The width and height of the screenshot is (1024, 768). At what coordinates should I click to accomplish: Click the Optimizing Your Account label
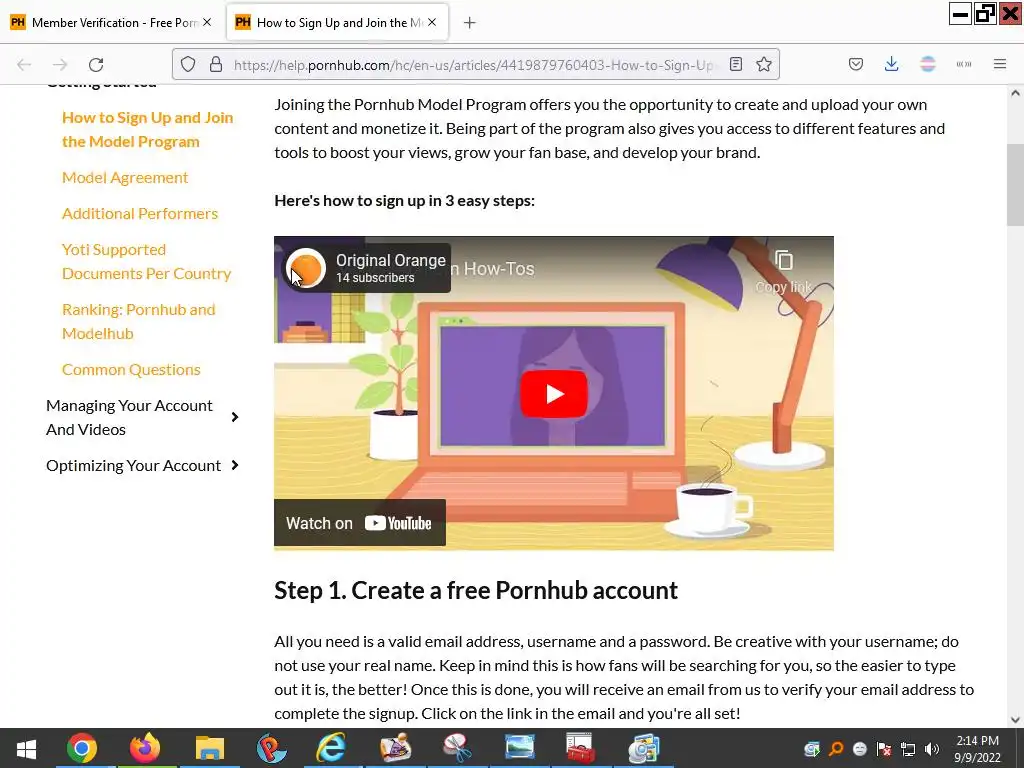click(x=133, y=466)
